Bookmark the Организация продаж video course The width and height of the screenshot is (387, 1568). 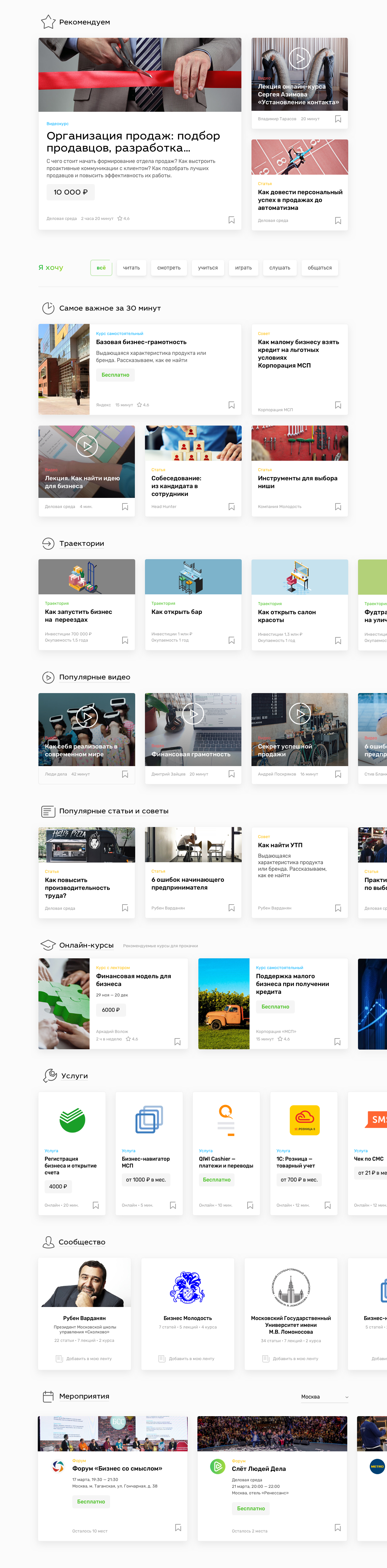coord(231,220)
